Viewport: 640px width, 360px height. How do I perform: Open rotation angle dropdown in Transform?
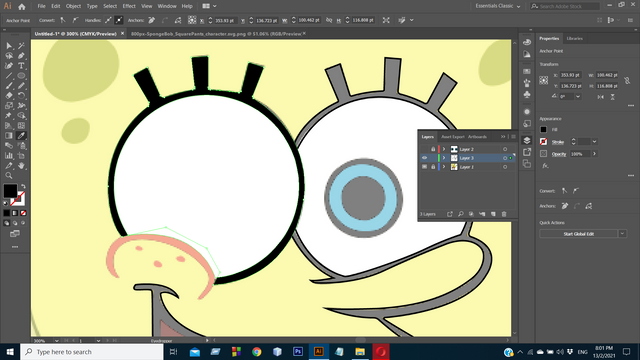(x=578, y=97)
